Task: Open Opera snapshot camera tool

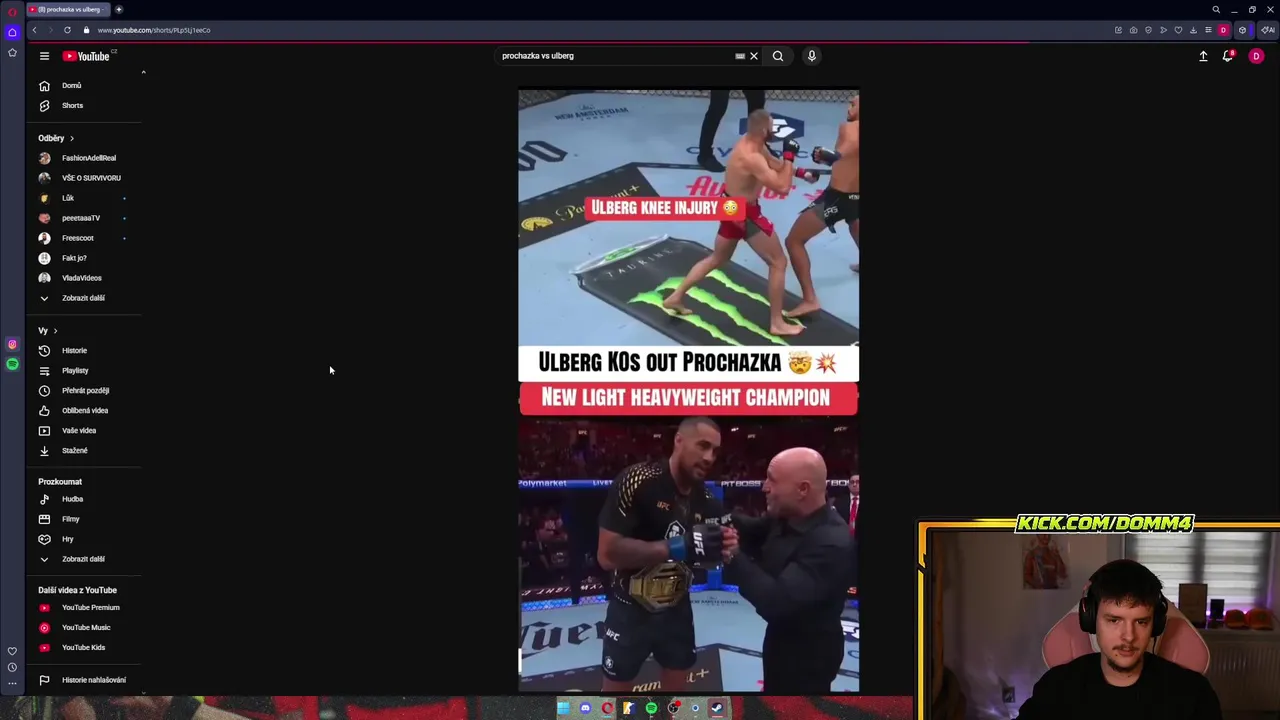Action: [x=1133, y=30]
